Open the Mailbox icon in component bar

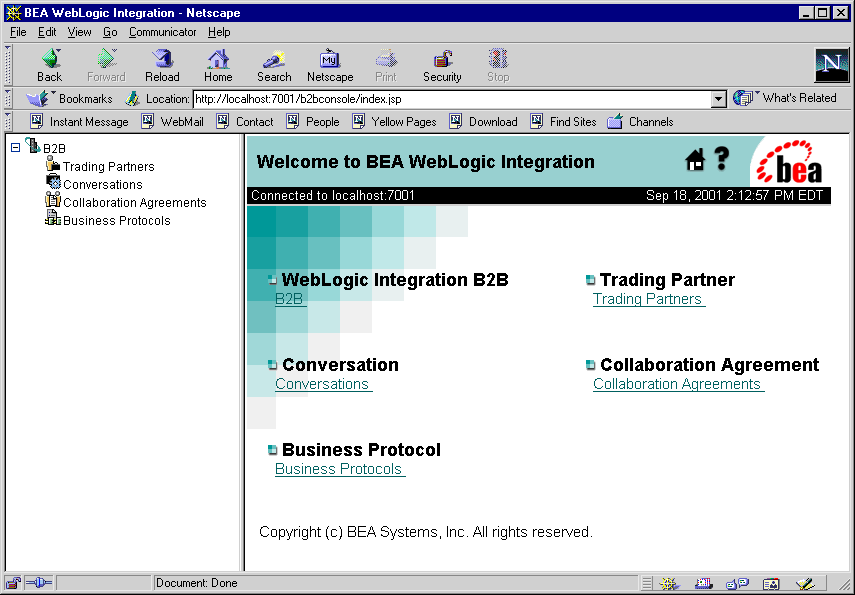click(703, 584)
